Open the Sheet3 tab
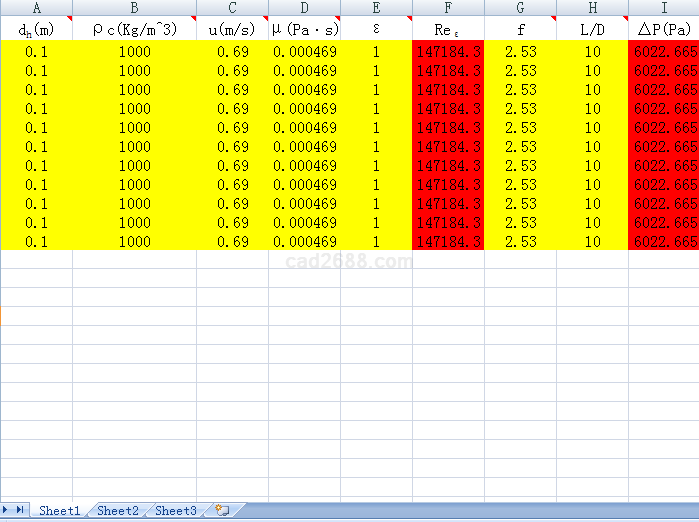Viewport: 699px width, 522px height. pyautogui.click(x=176, y=510)
